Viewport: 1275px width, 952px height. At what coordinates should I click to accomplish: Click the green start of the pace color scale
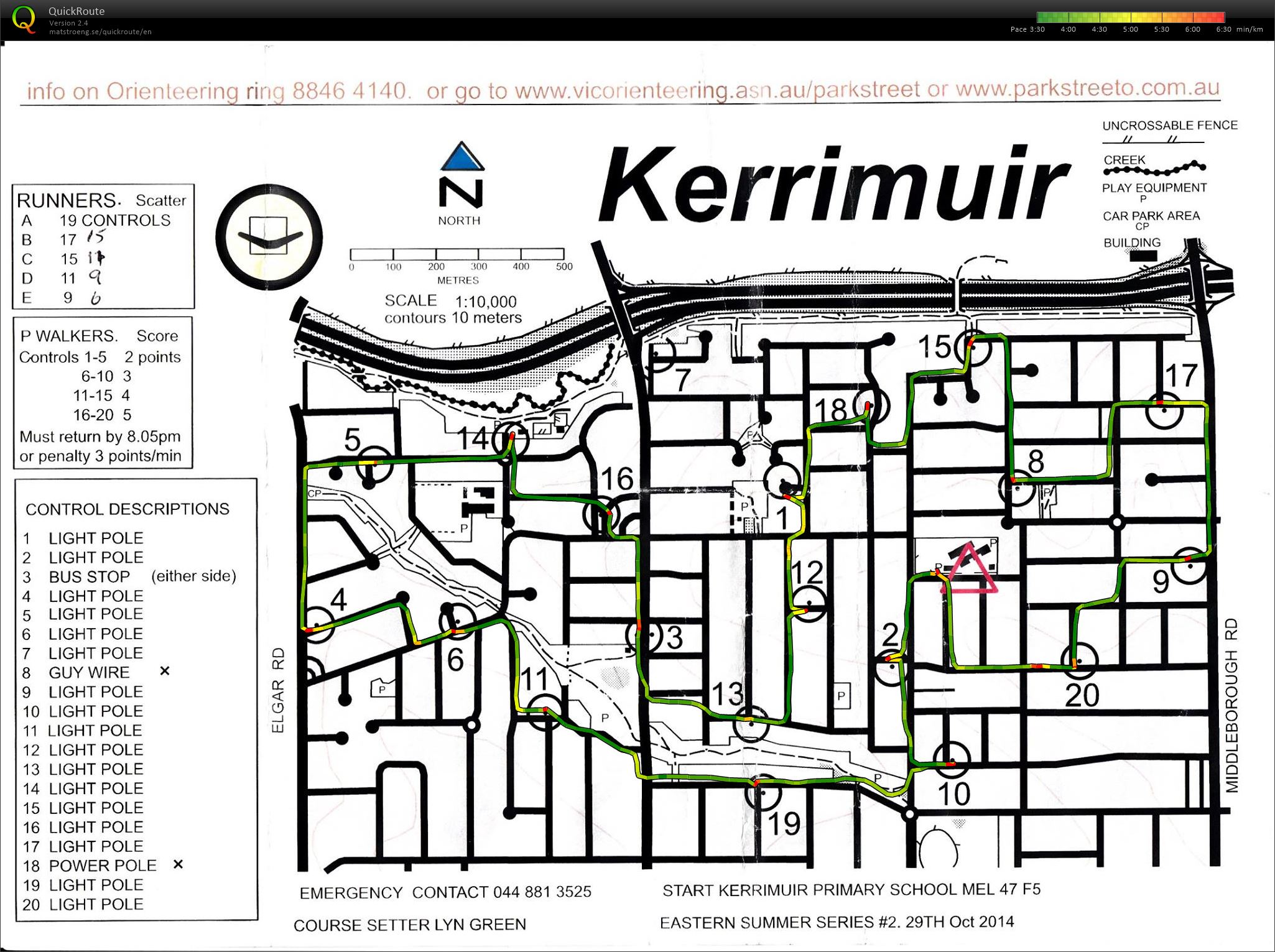(1043, 17)
